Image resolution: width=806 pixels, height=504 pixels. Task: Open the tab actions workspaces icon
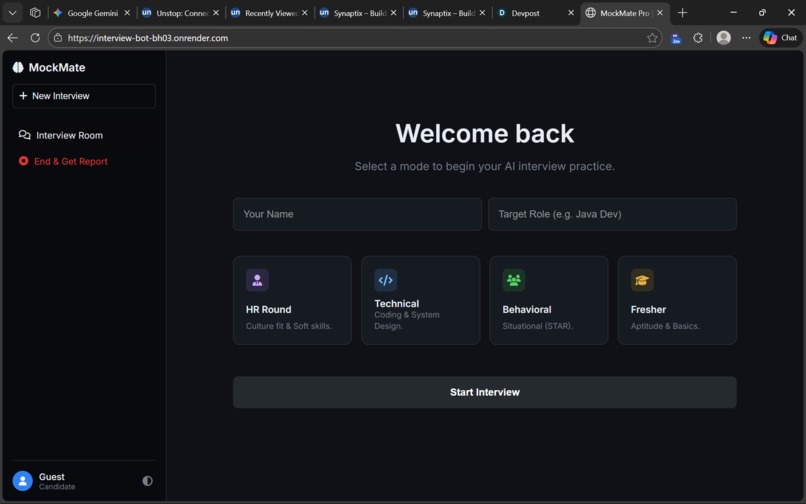point(35,13)
